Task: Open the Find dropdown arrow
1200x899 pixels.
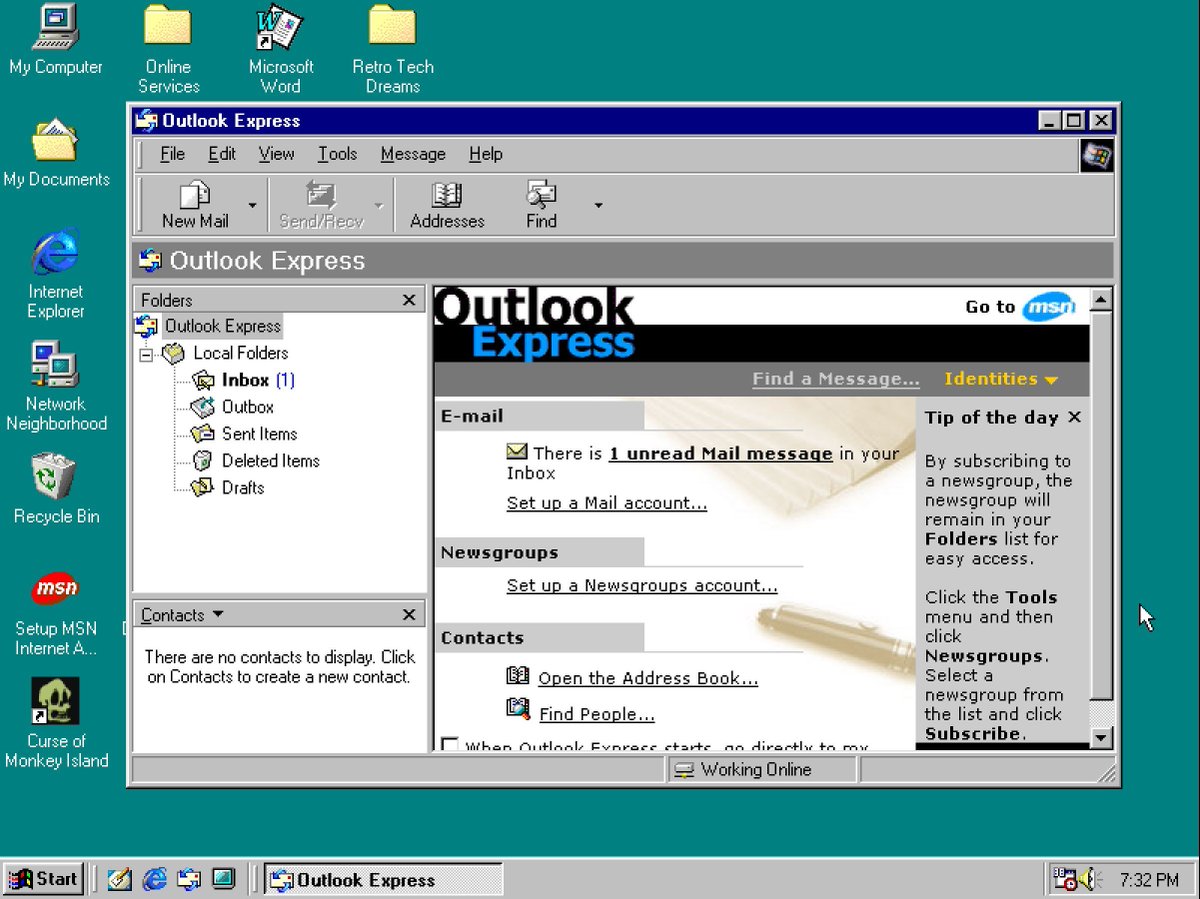Action: [598, 206]
